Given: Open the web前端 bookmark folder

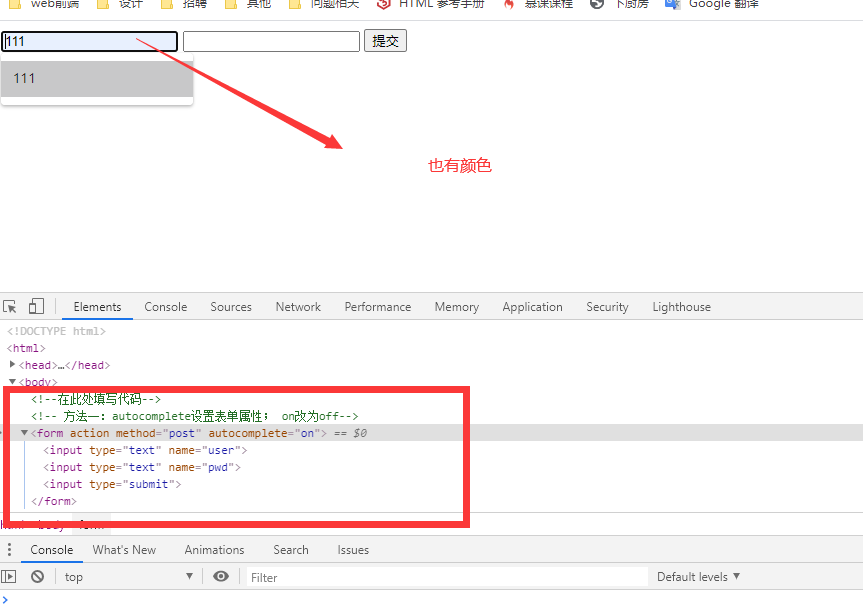Looking at the screenshot, I should (x=44, y=4).
